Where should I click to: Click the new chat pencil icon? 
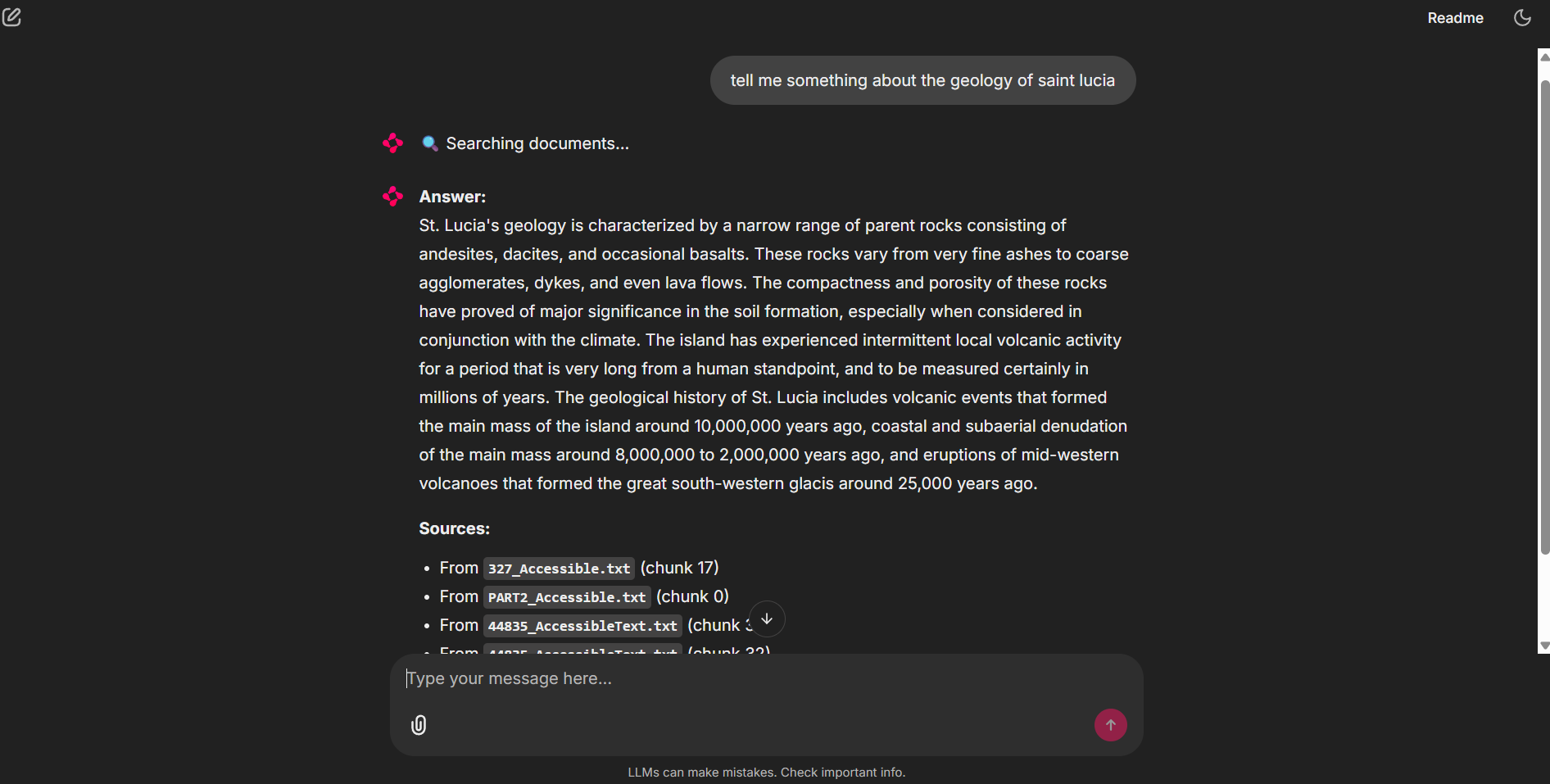coord(11,17)
